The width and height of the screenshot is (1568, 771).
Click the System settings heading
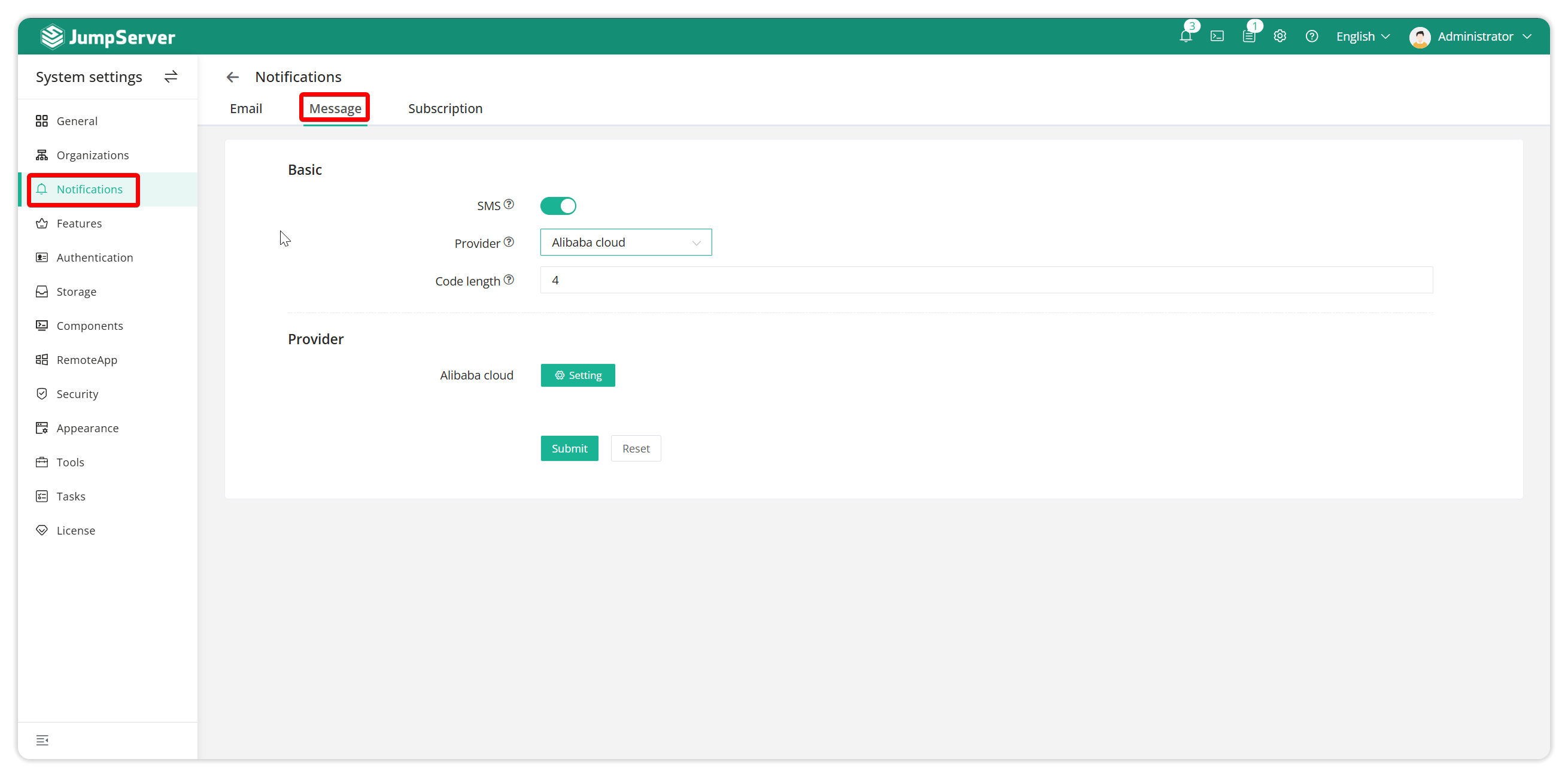89,77
